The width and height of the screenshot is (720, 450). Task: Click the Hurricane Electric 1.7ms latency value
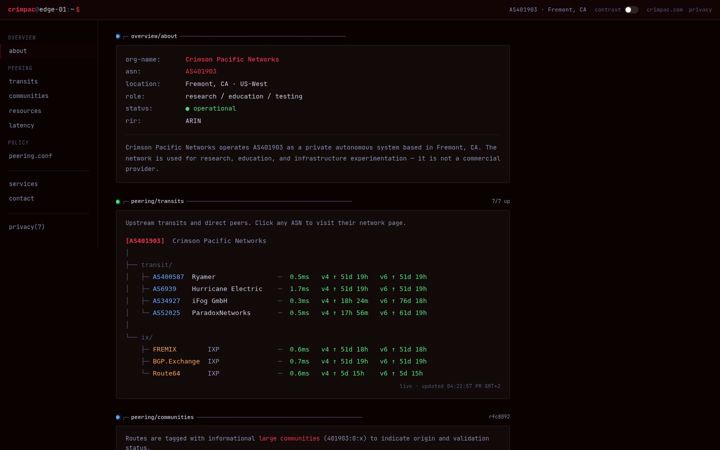(x=299, y=289)
